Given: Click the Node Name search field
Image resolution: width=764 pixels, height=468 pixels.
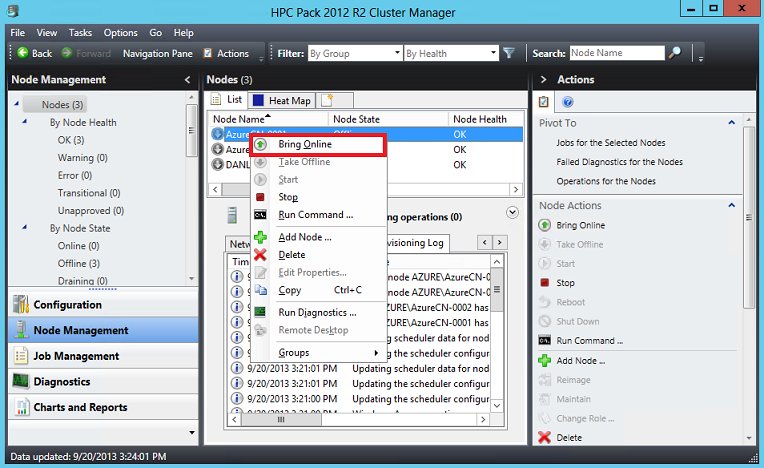Looking at the screenshot, I should [617, 53].
